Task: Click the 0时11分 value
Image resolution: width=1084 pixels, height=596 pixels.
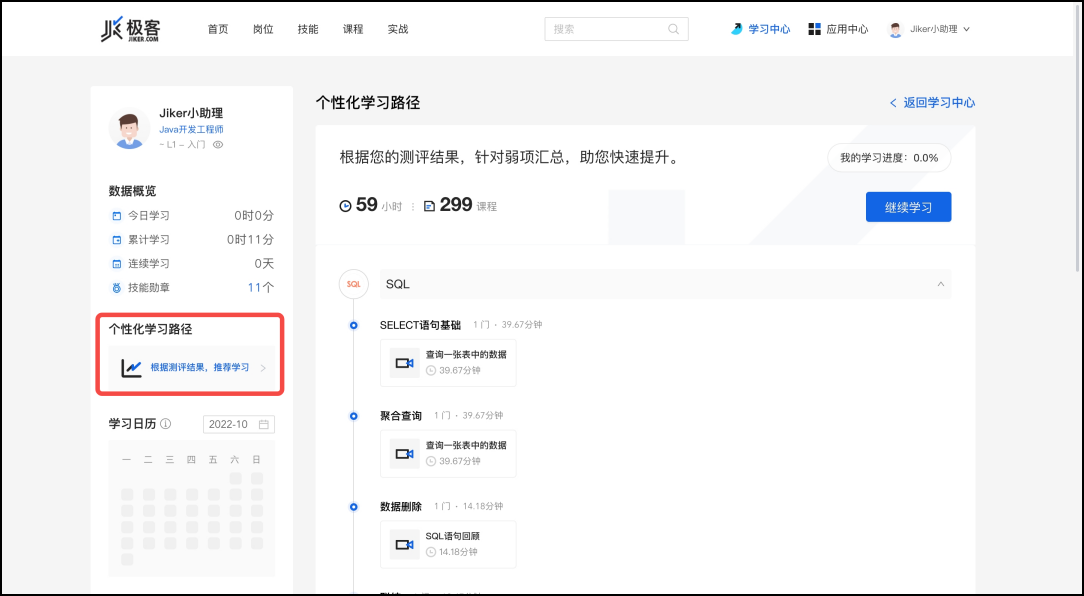Action: click(x=250, y=240)
